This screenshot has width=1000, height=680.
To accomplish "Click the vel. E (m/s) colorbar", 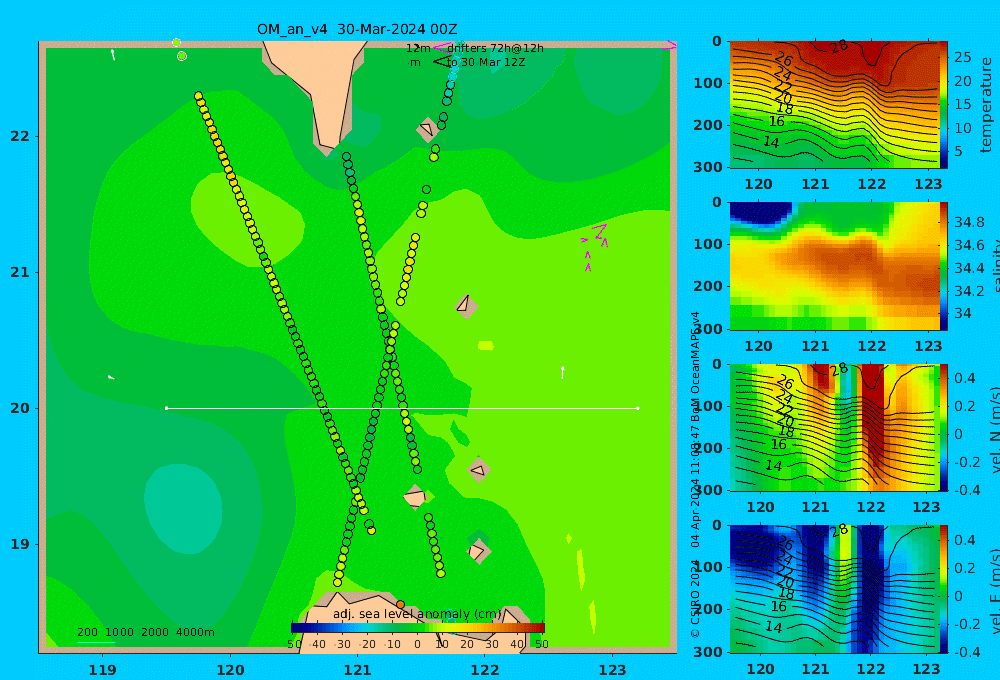I will pos(944,589).
